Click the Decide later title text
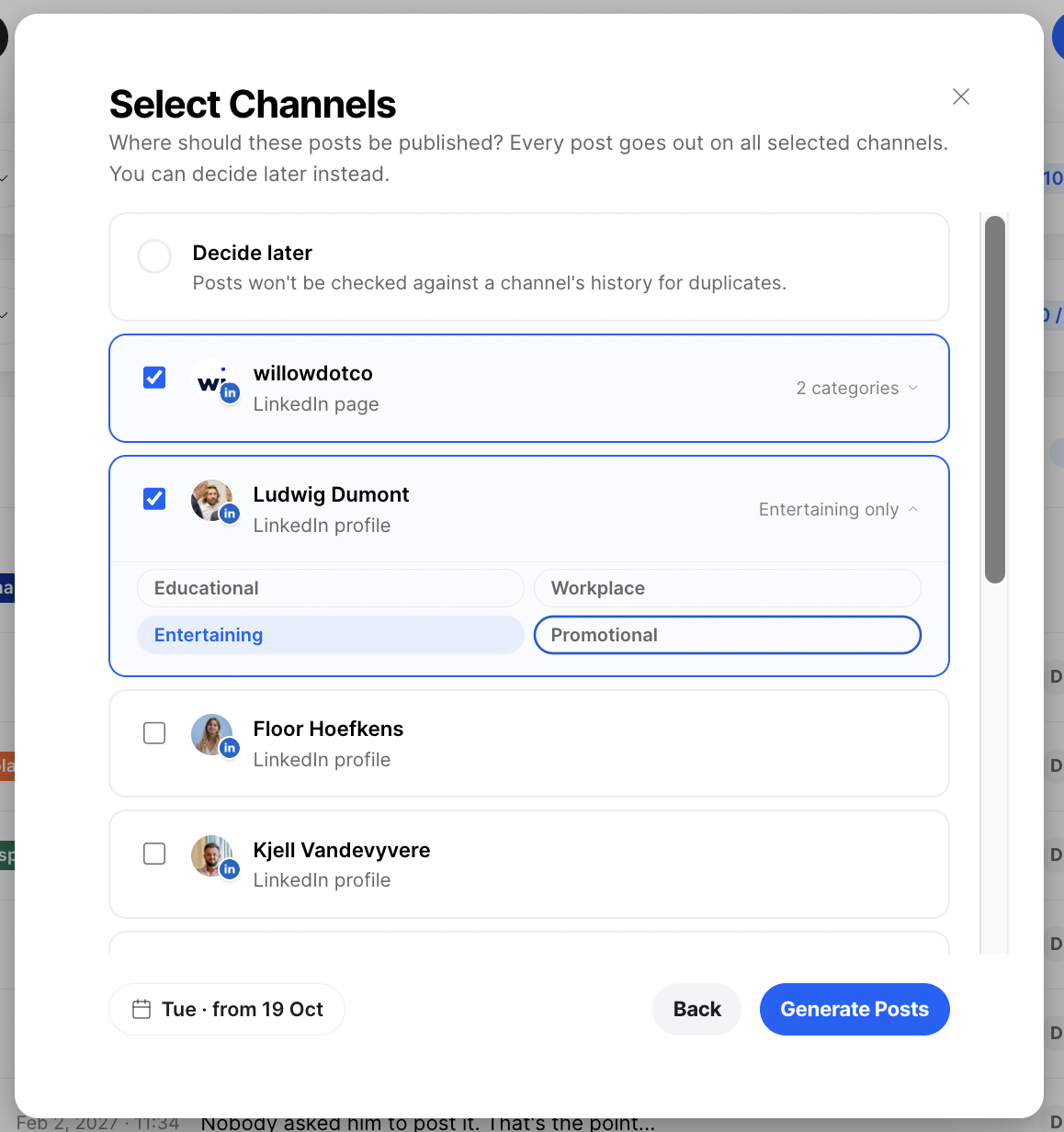Viewport: 1064px width, 1132px height. (x=253, y=253)
